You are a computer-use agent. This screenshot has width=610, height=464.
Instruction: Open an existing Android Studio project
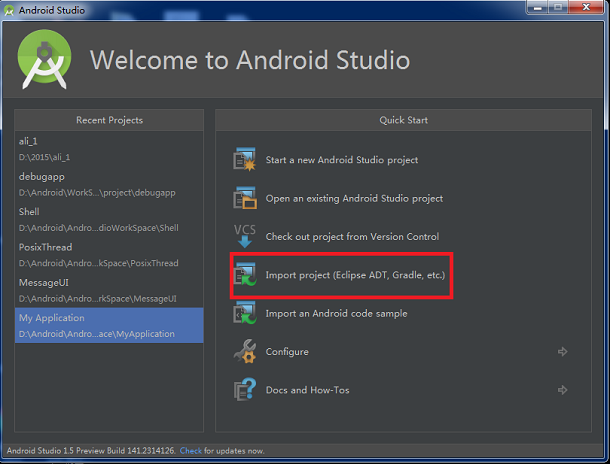pos(354,198)
